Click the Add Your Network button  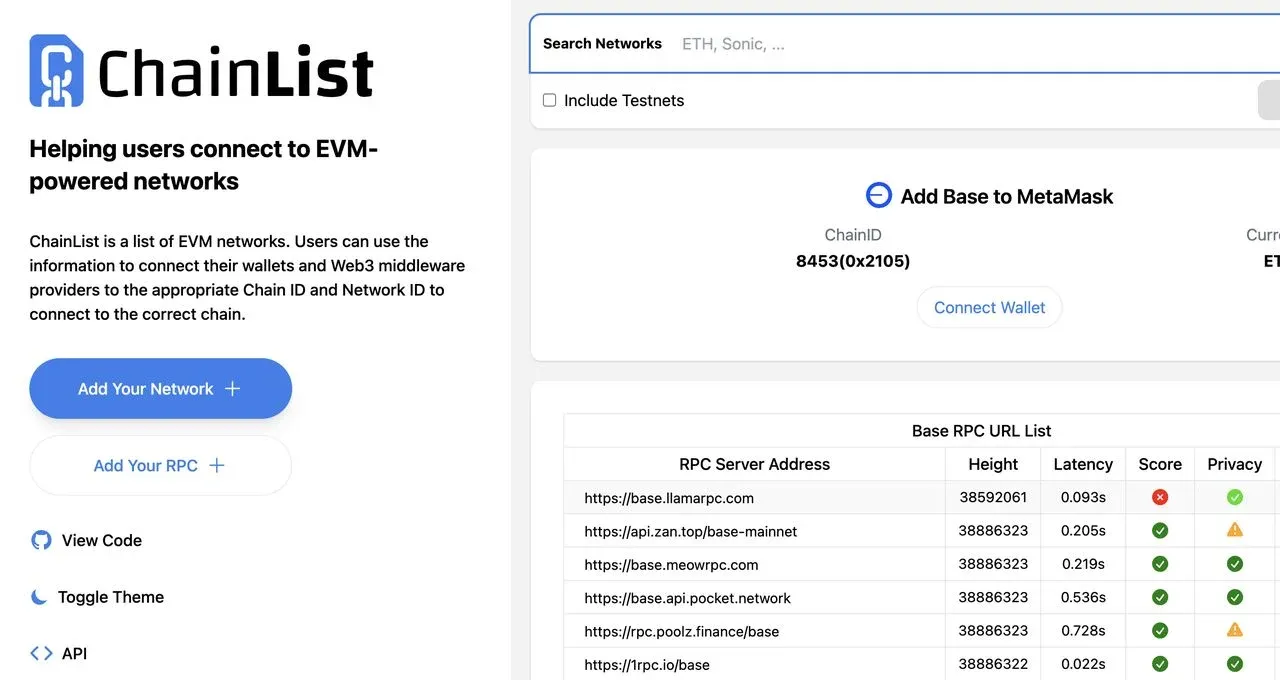[160, 388]
